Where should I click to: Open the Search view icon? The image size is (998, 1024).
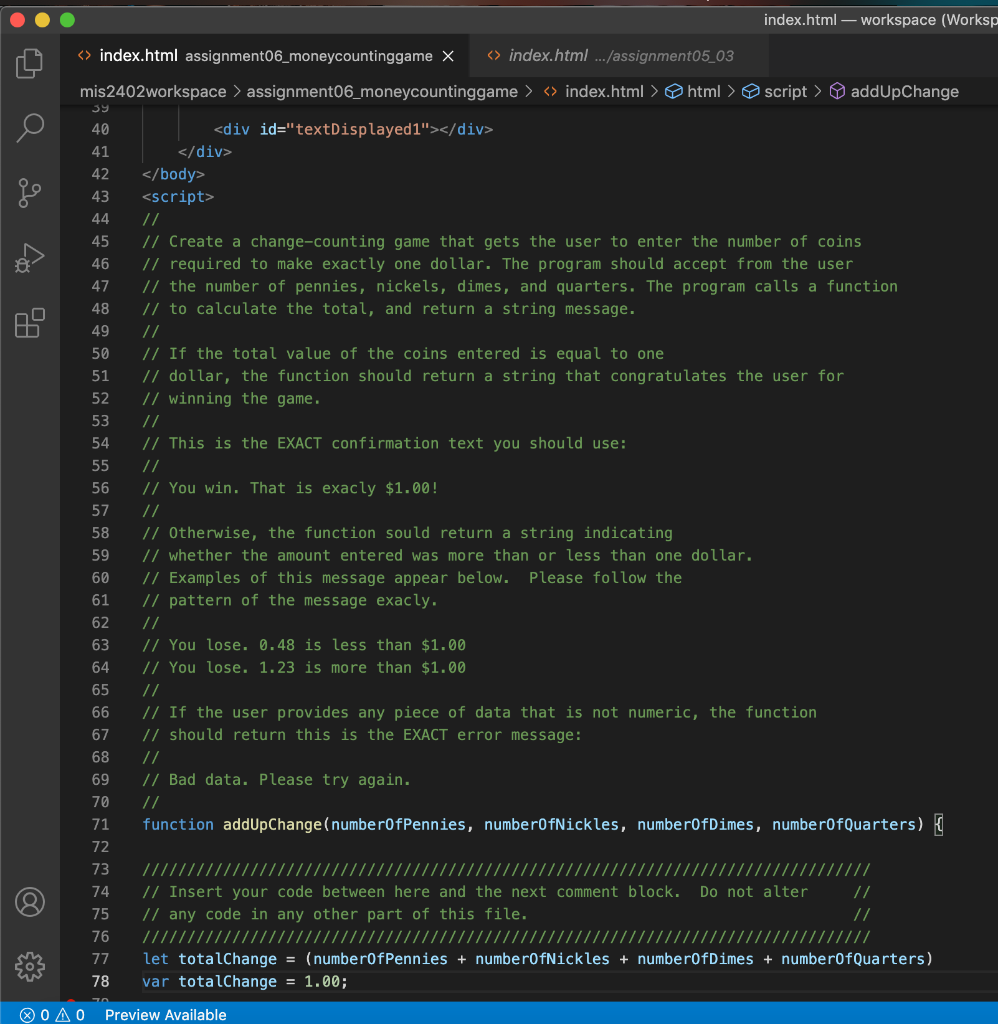pyautogui.click(x=30, y=127)
